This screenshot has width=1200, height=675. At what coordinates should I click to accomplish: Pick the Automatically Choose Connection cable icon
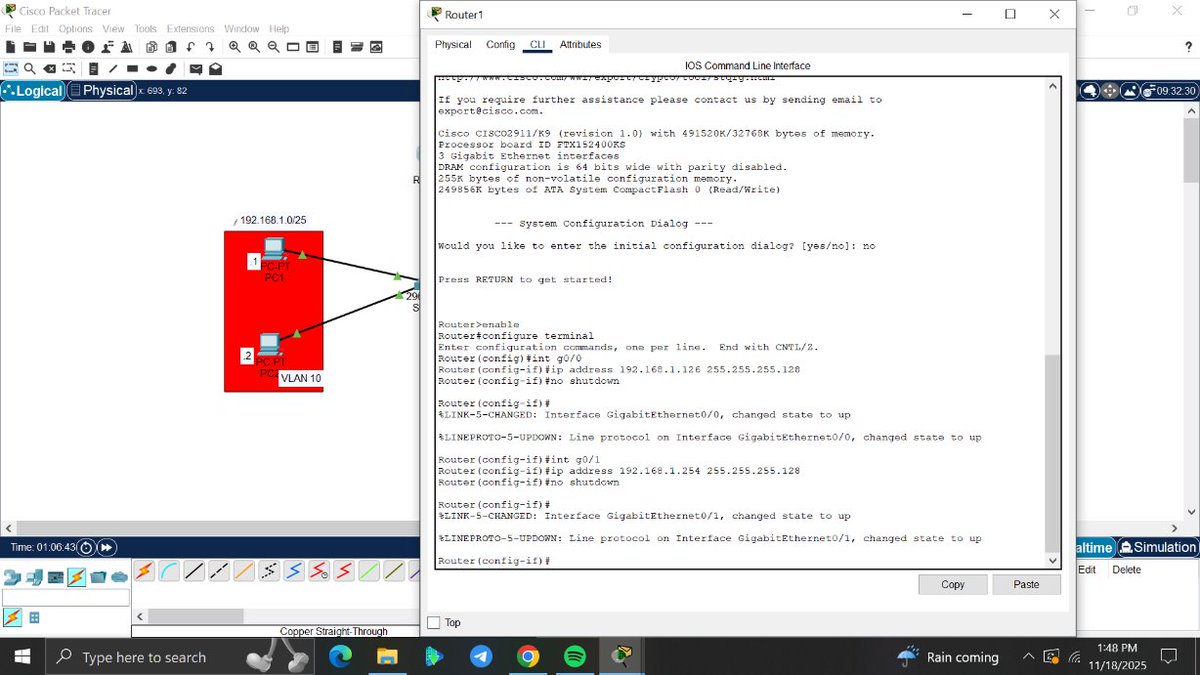click(x=144, y=571)
